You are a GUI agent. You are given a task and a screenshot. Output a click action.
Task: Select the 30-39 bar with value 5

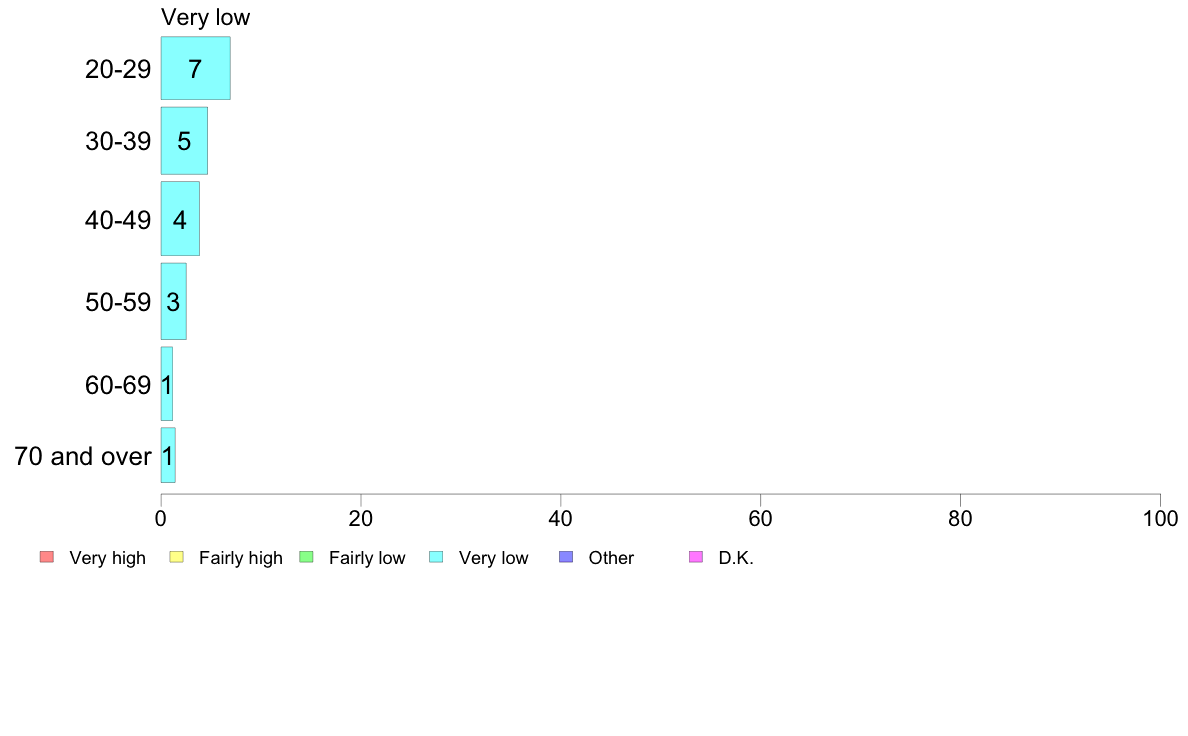click(184, 141)
